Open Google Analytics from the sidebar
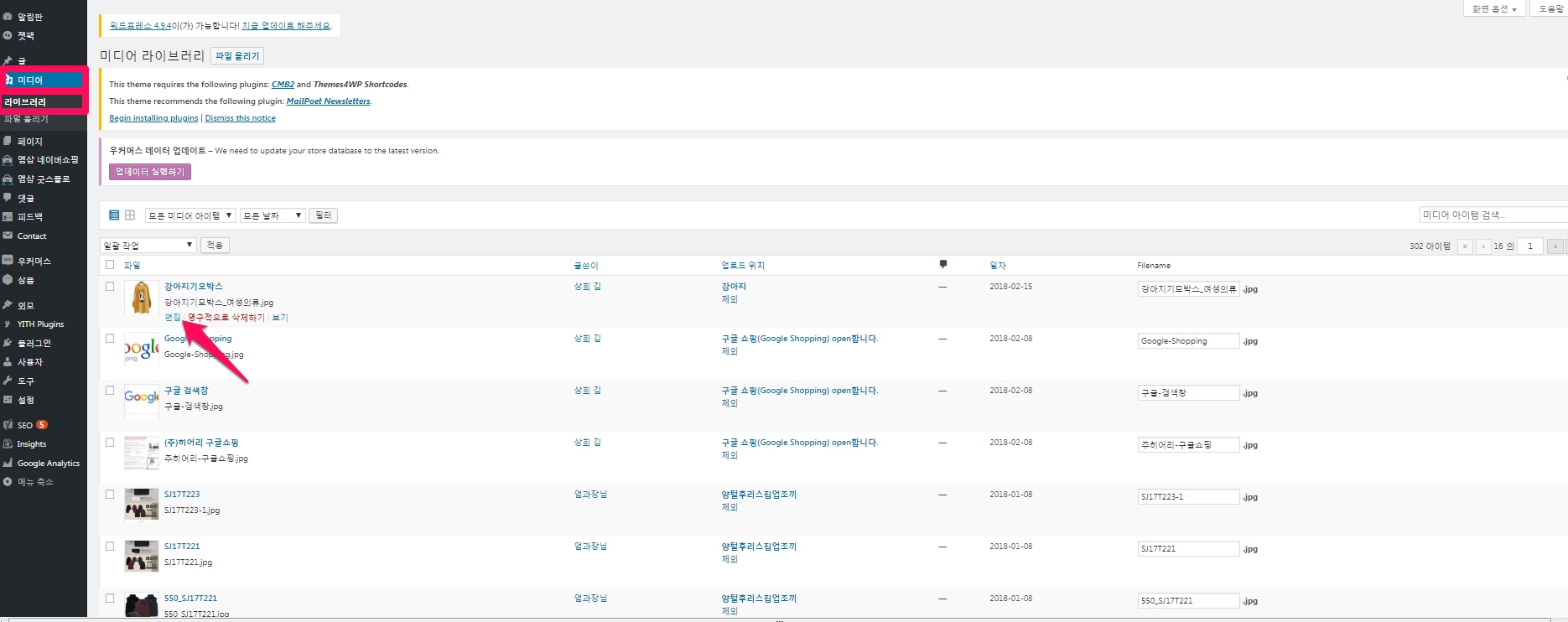The image size is (1568, 622). coord(48,464)
